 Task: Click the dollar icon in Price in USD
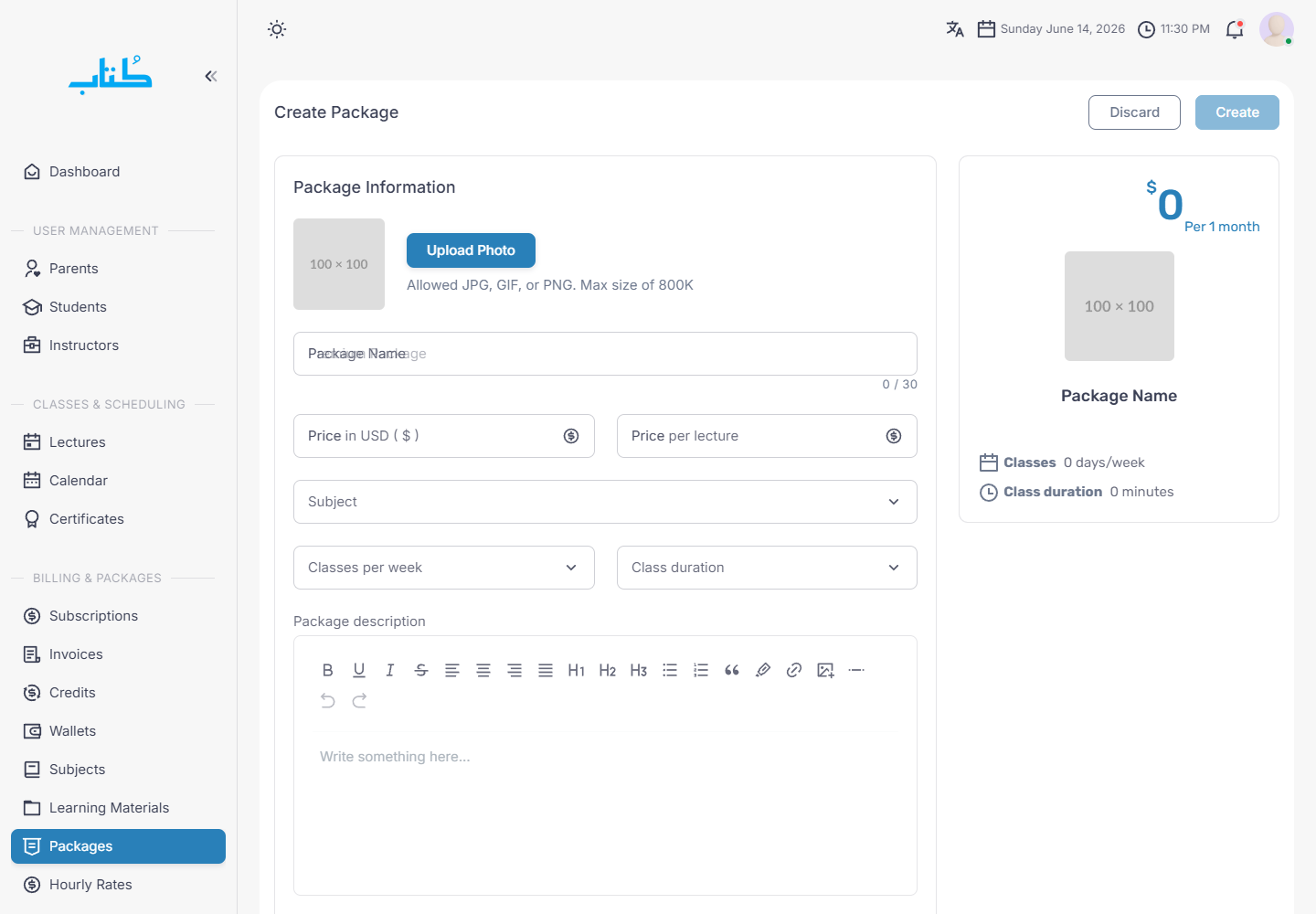(571, 436)
